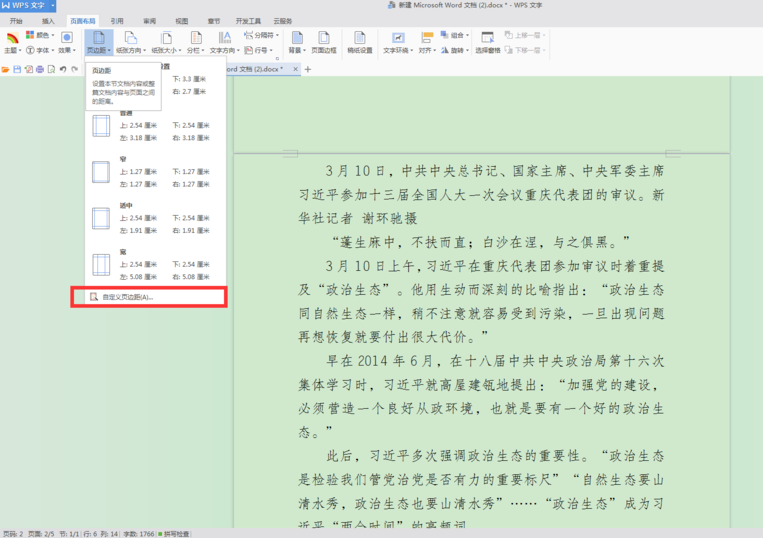
Task: Open the 字体 theme fonts dropdown
Action: pyautogui.click(x=40, y=50)
